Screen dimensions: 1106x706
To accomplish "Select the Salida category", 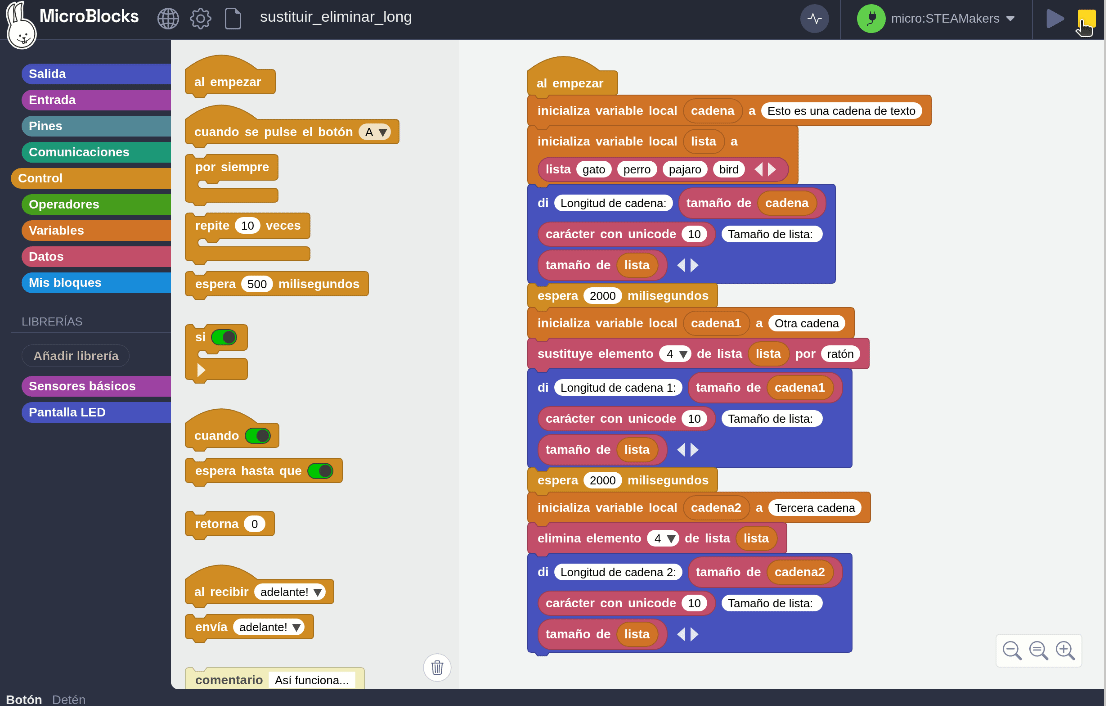I will pos(96,74).
